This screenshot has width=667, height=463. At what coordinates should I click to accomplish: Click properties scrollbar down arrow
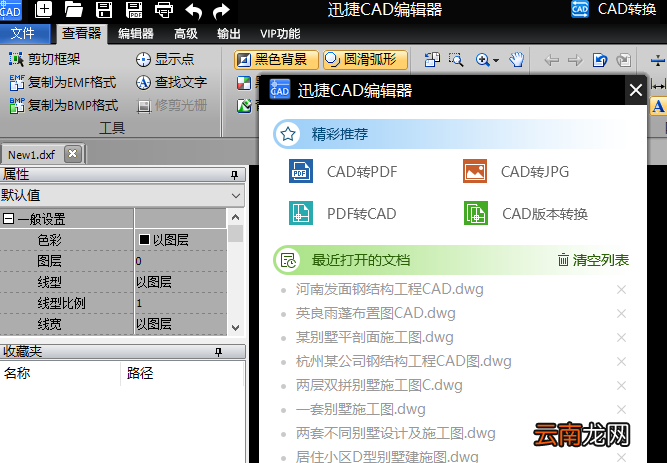(x=236, y=328)
